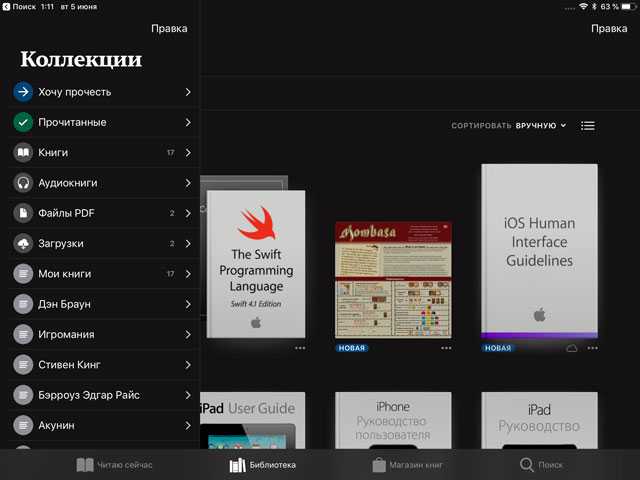Expand the Хочу прочесть collection chevron

(188, 92)
